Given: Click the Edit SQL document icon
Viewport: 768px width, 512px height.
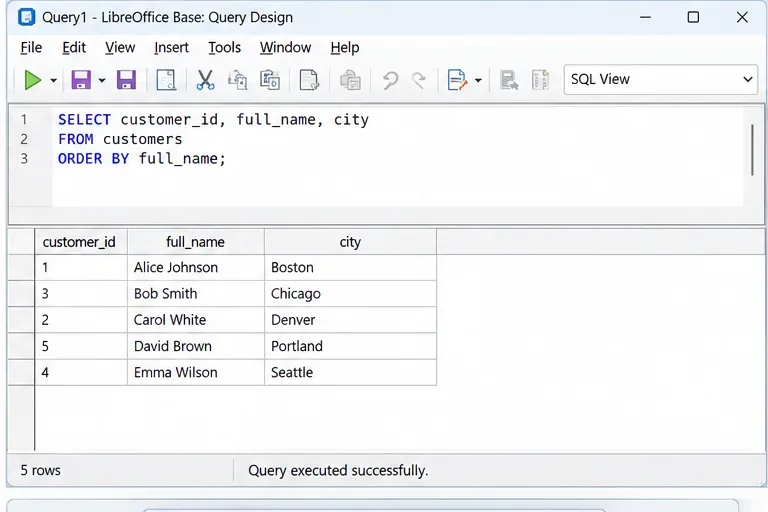Looking at the screenshot, I should pyautogui.click(x=166, y=80).
